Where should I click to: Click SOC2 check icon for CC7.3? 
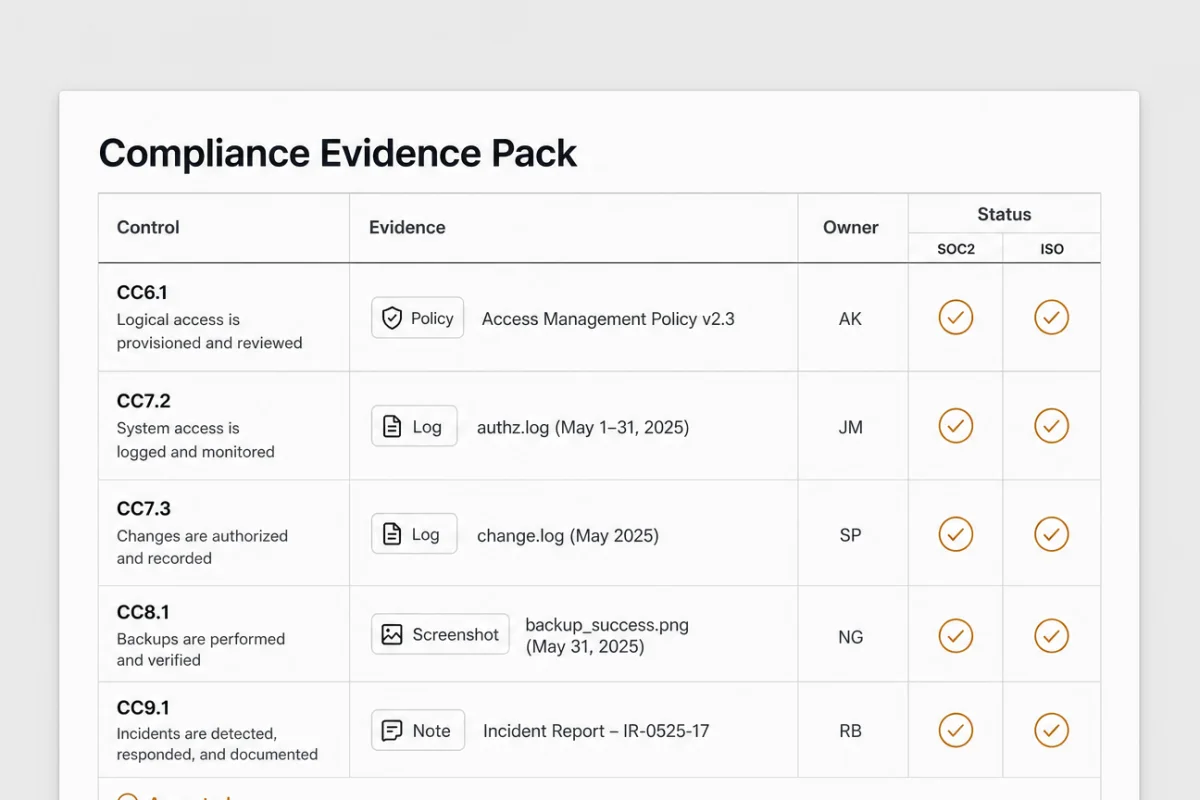point(956,534)
